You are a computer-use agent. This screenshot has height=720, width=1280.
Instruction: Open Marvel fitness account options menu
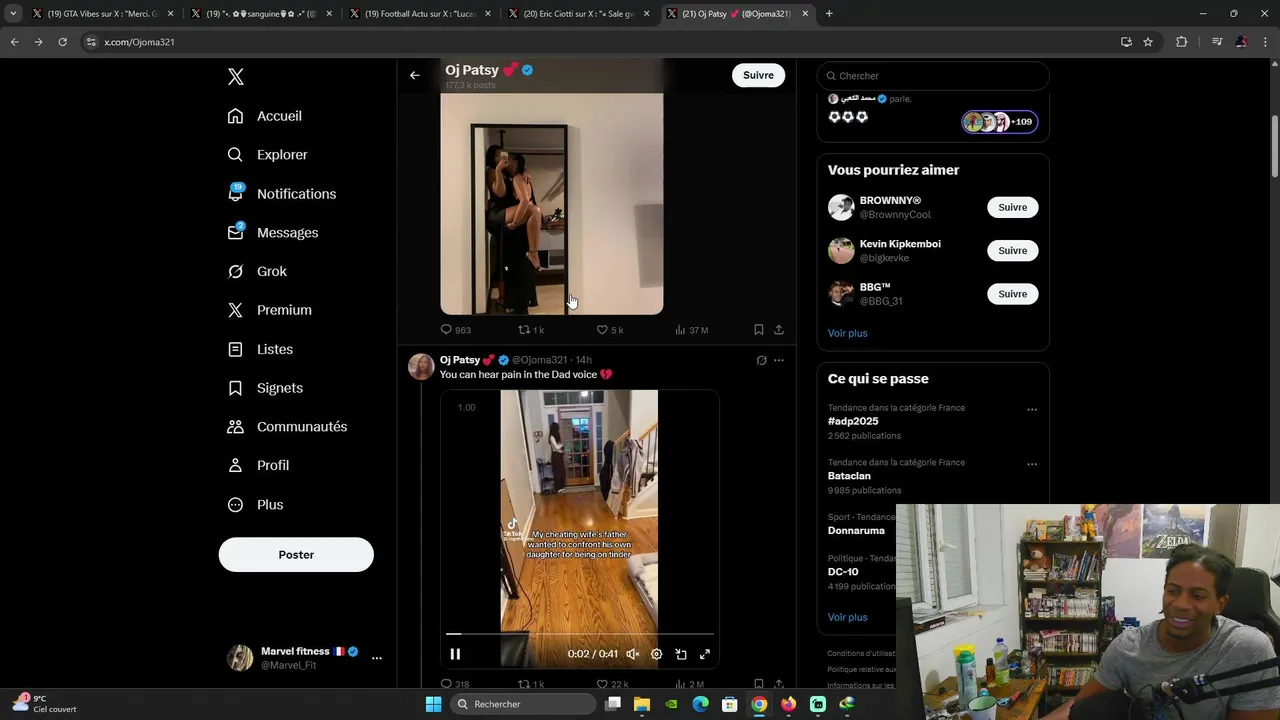point(377,658)
